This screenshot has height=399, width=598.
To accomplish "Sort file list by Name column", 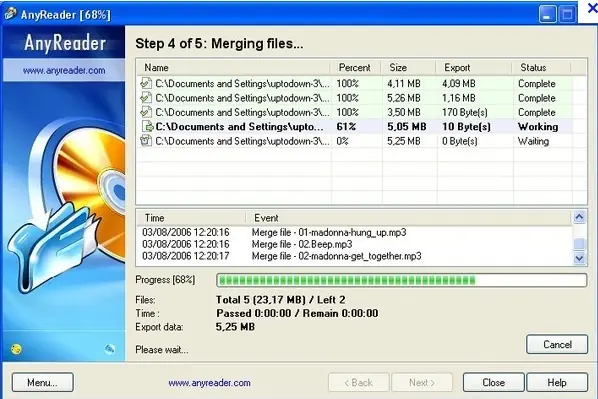I will click(x=233, y=68).
